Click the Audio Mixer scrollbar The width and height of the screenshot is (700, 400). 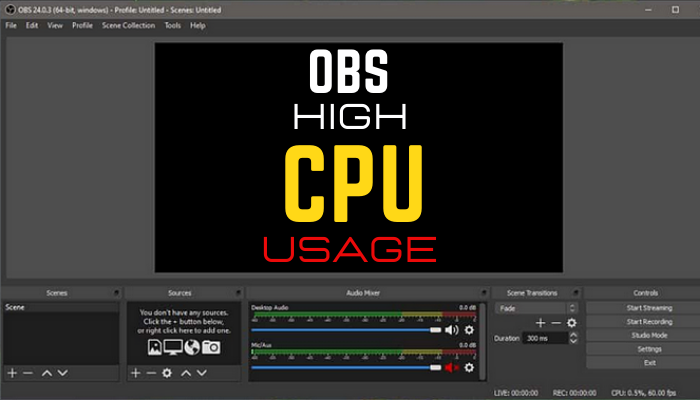click(x=482, y=342)
